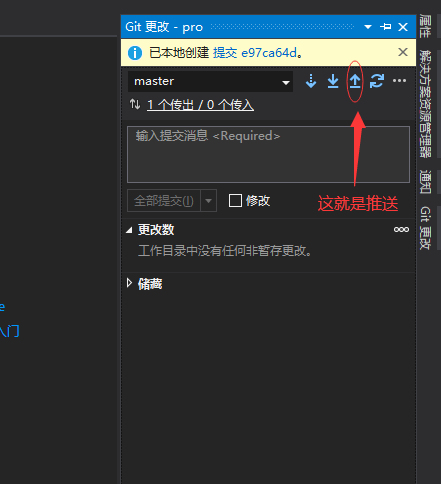Open the more actions ellipsis beside Sync
Viewport: 441px width, 484px height.
399,81
